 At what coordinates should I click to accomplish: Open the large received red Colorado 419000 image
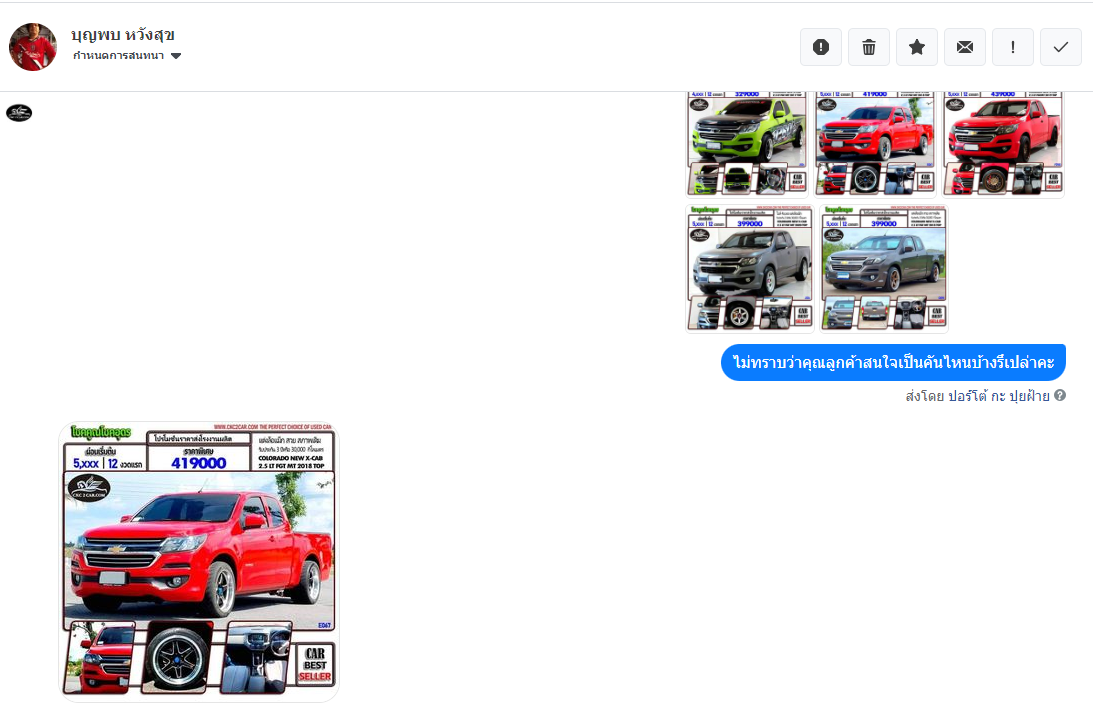coord(199,561)
